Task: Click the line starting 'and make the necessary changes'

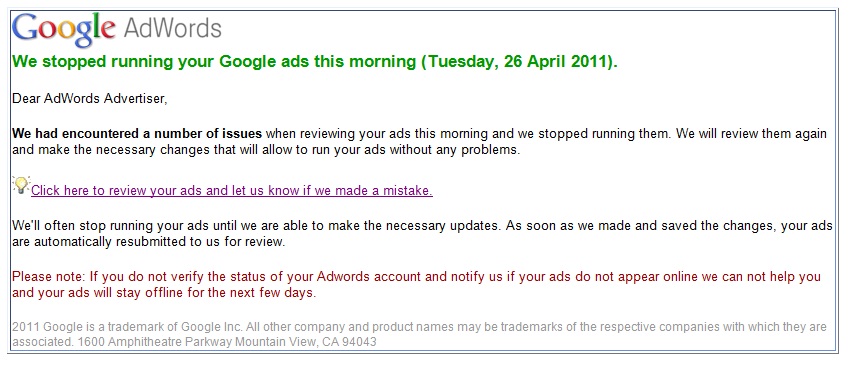Action: [266, 151]
